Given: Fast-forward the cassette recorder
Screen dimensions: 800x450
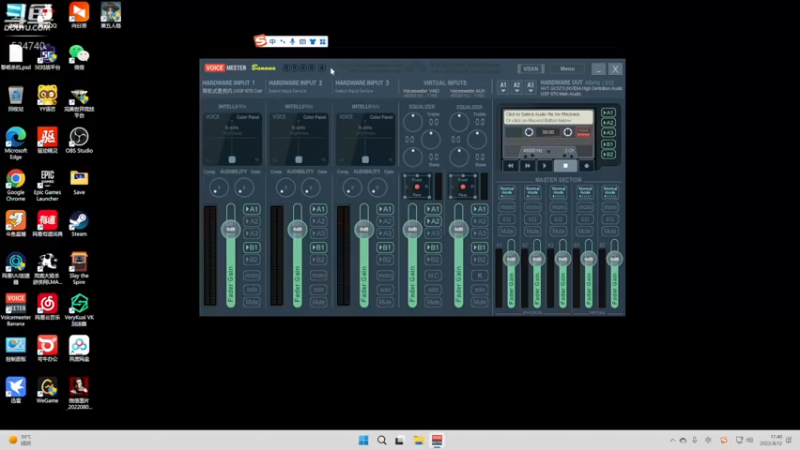Looking at the screenshot, I should coord(528,166).
